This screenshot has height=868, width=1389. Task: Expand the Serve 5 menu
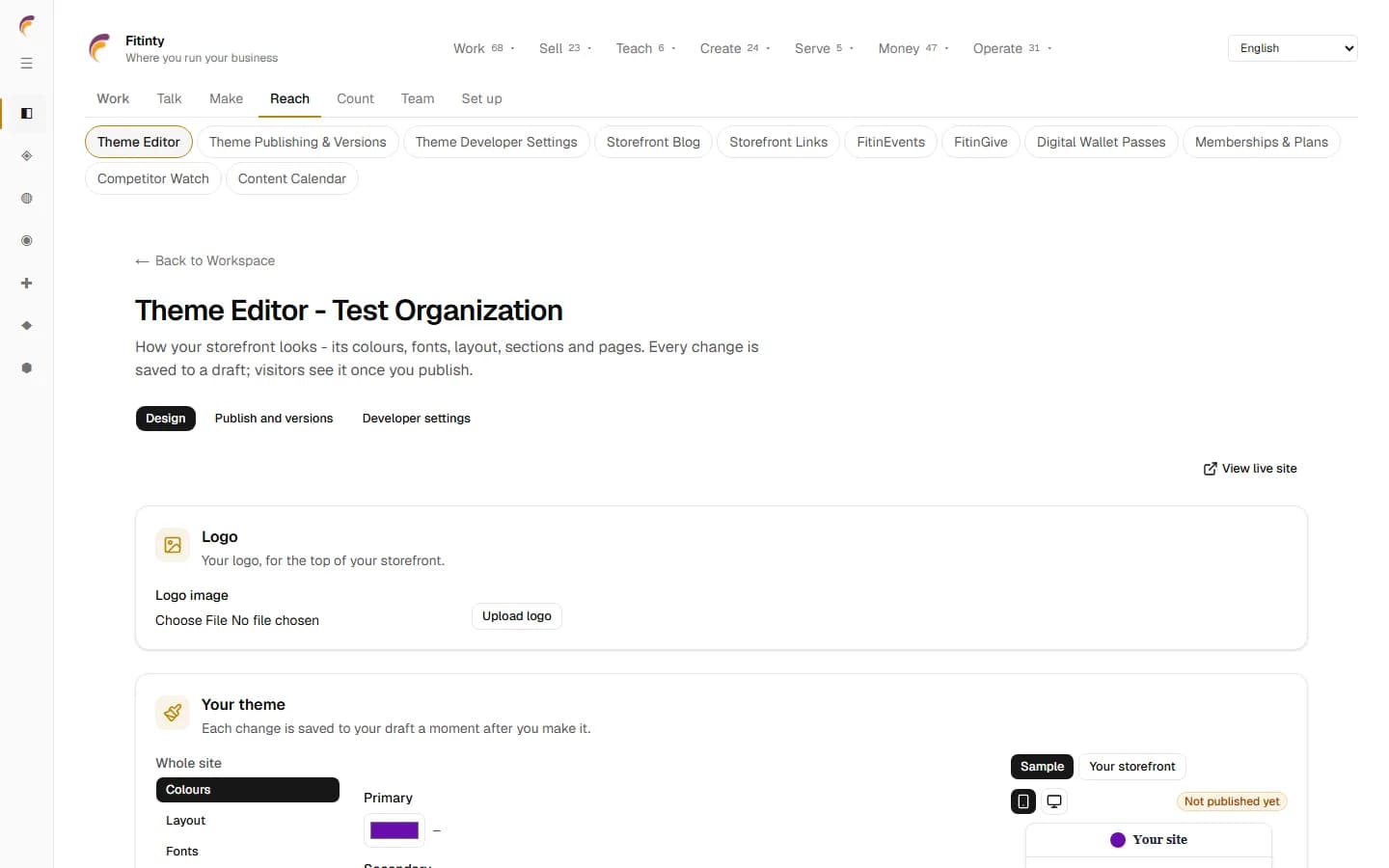point(824,48)
